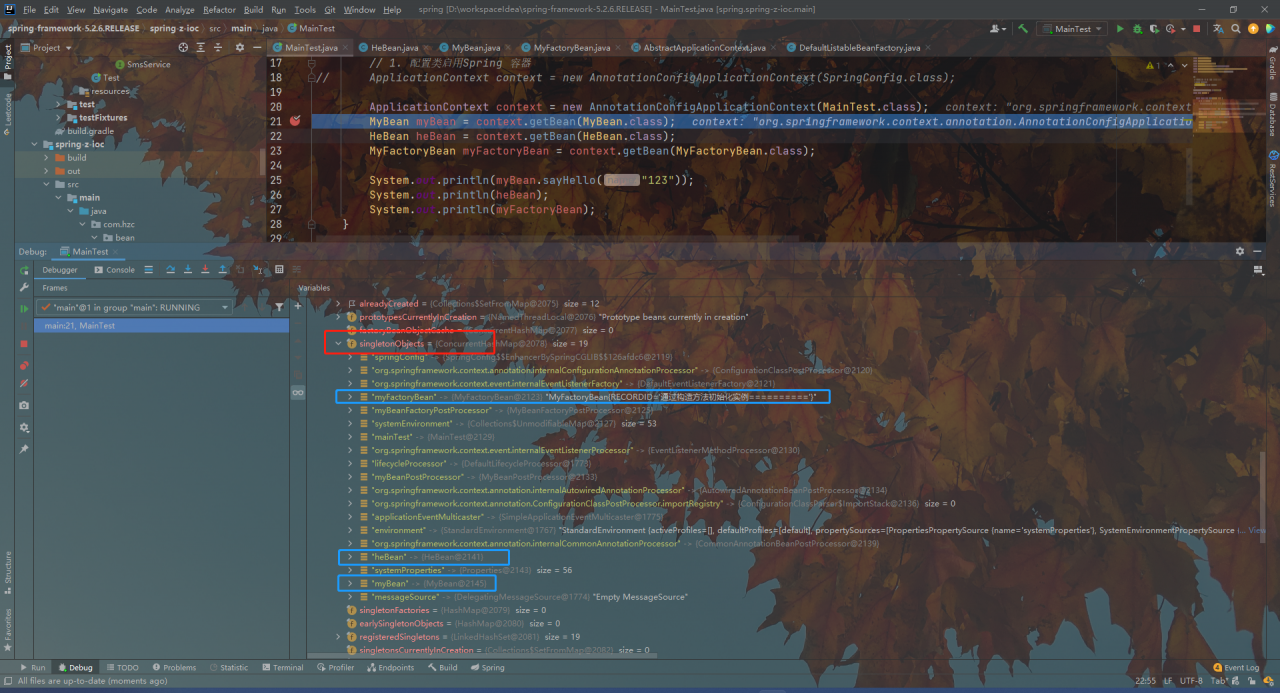Image resolution: width=1280 pixels, height=693 pixels.
Task: Rerun MainTest in the Debug panel
Action: 24,270
